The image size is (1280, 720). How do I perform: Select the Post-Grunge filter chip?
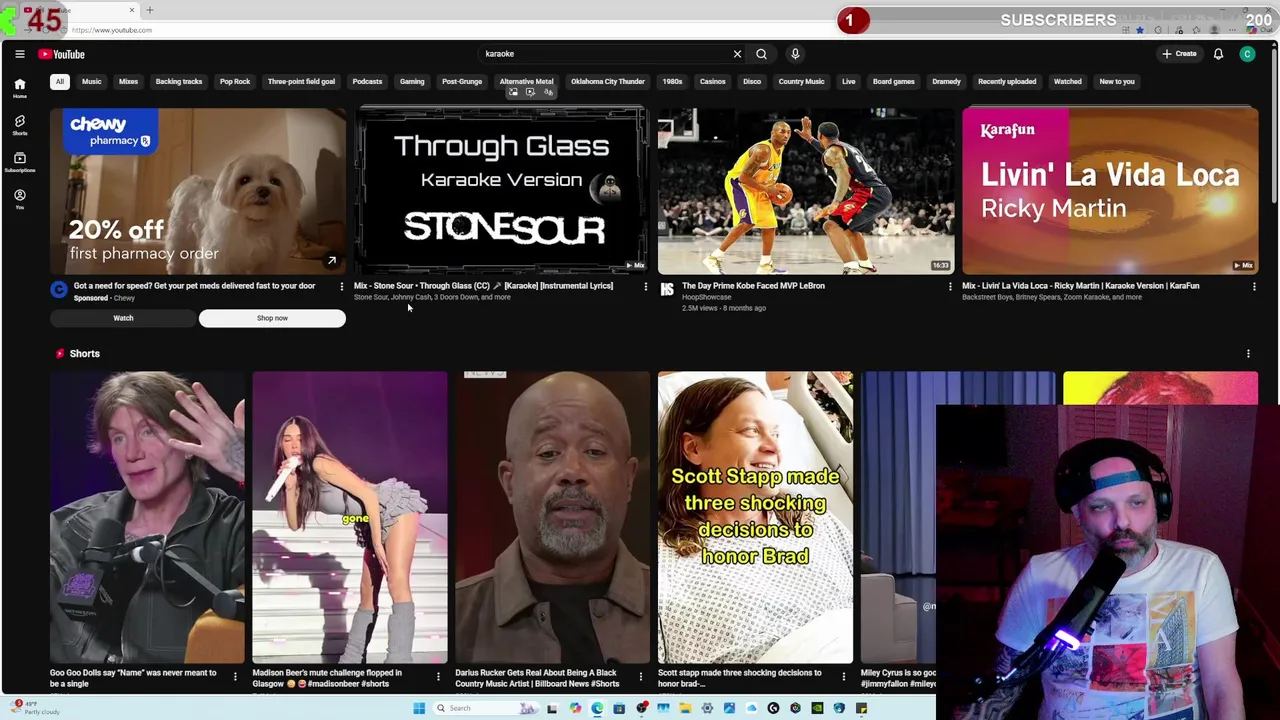462,82
